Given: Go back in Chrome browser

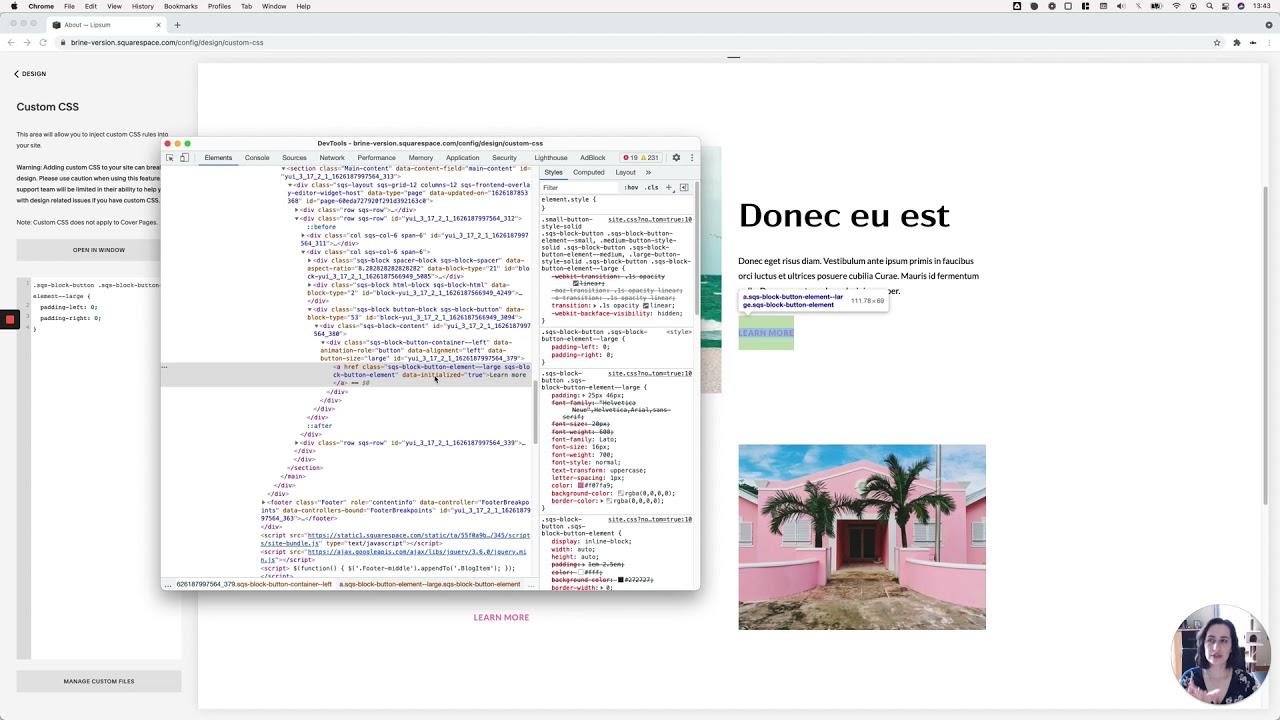Looking at the screenshot, I should [x=11, y=42].
